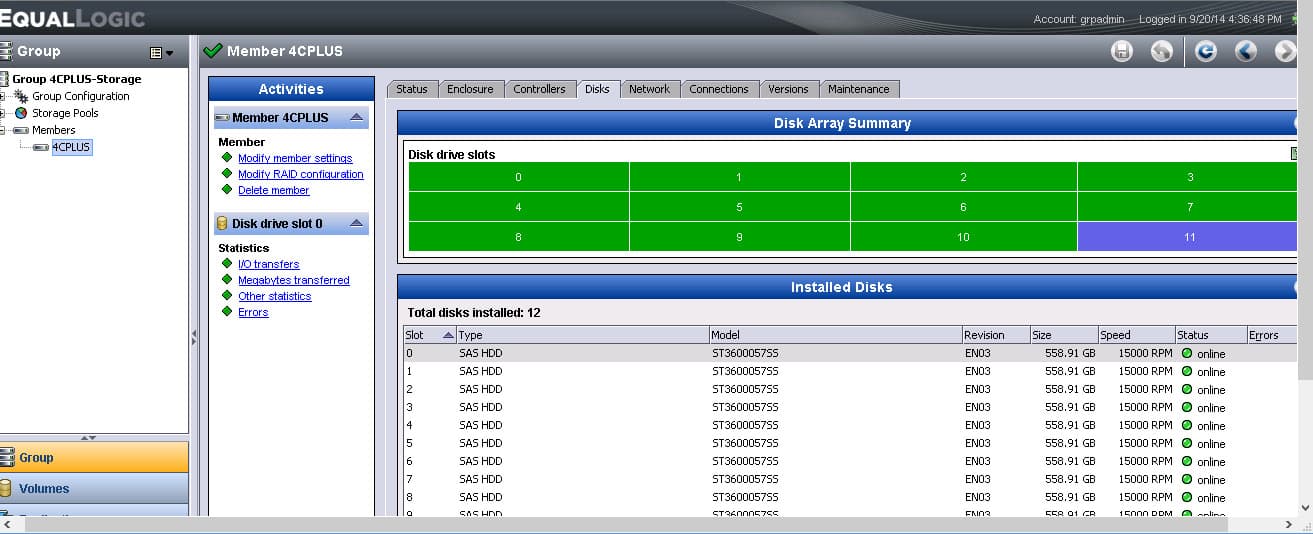Click the green diamond beside I/O transfers
Screen dimensions: 1313x534
227,264
